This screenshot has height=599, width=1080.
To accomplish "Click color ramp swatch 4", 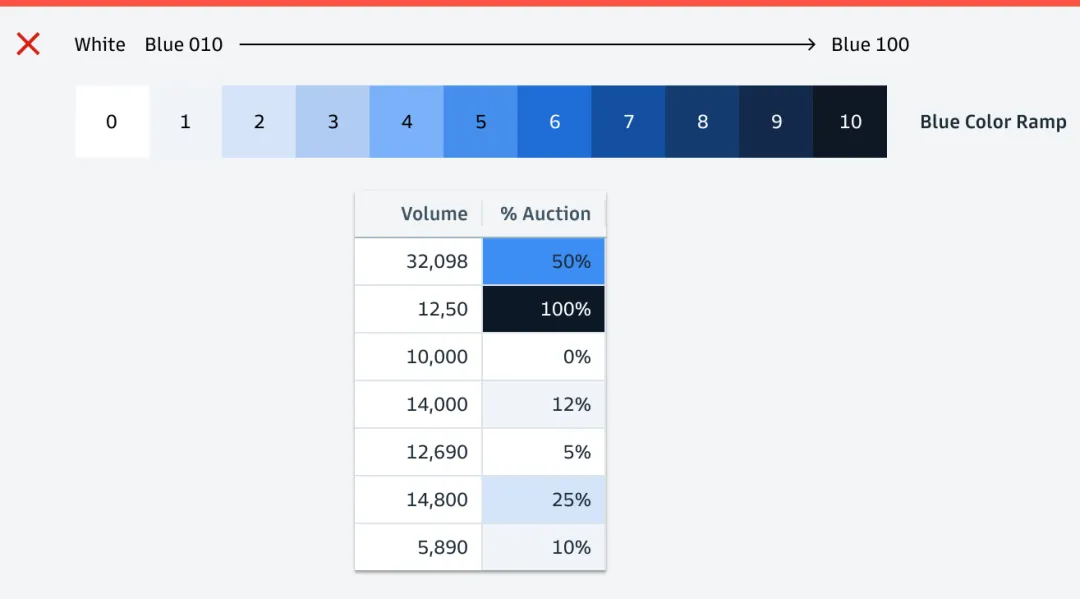I will pos(407,122).
